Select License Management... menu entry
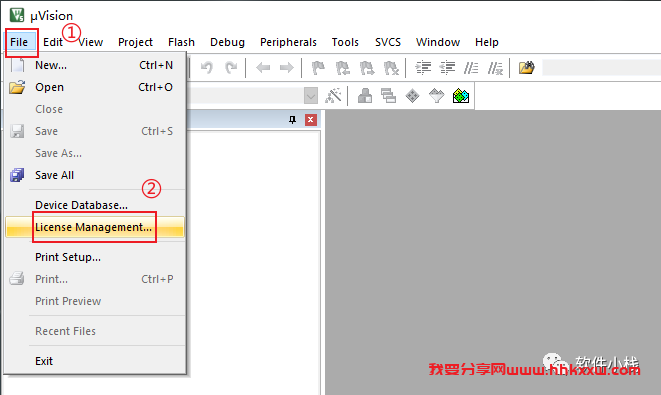The height and width of the screenshot is (395, 661). point(95,227)
